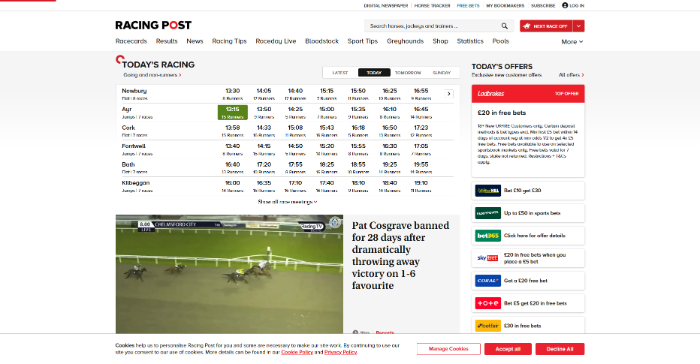The width and height of the screenshot is (700, 364).
Task: Open Going and non-runners link
Action: [152, 75]
